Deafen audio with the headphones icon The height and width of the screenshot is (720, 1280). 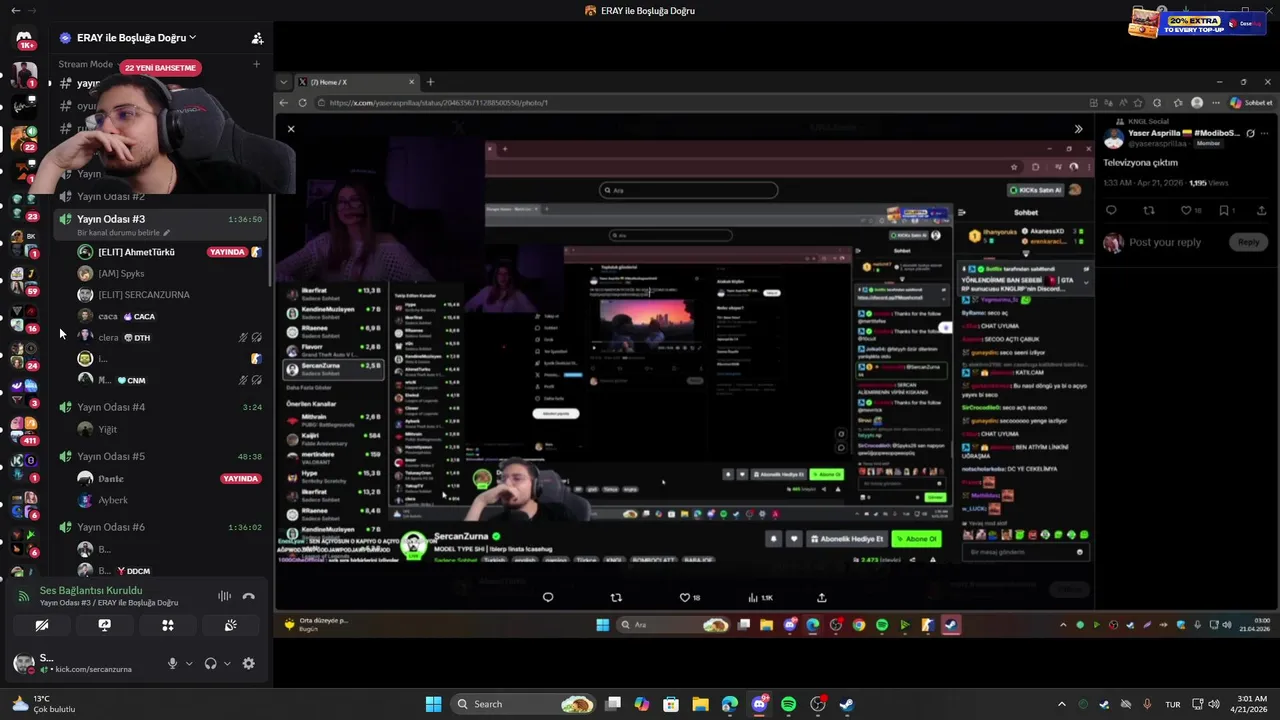(x=210, y=663)
